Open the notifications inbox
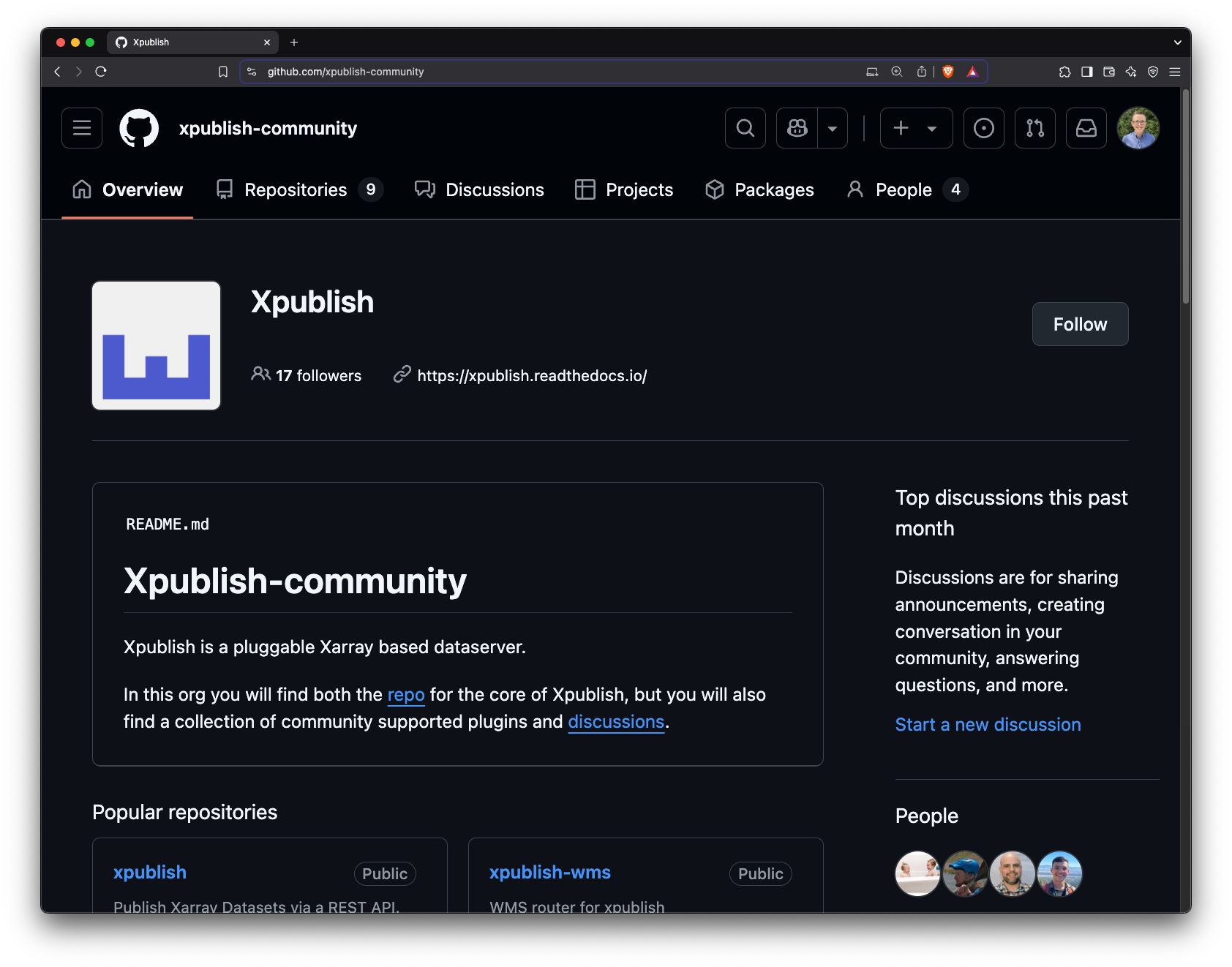This screenshot has height=967, width=1232. point(1086,128)
